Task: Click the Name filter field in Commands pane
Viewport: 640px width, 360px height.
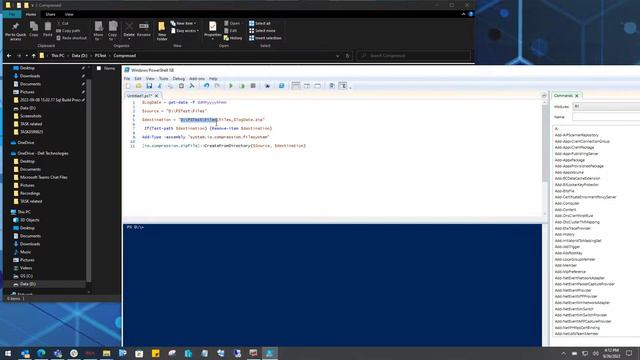Action: [x=606, y=117]
